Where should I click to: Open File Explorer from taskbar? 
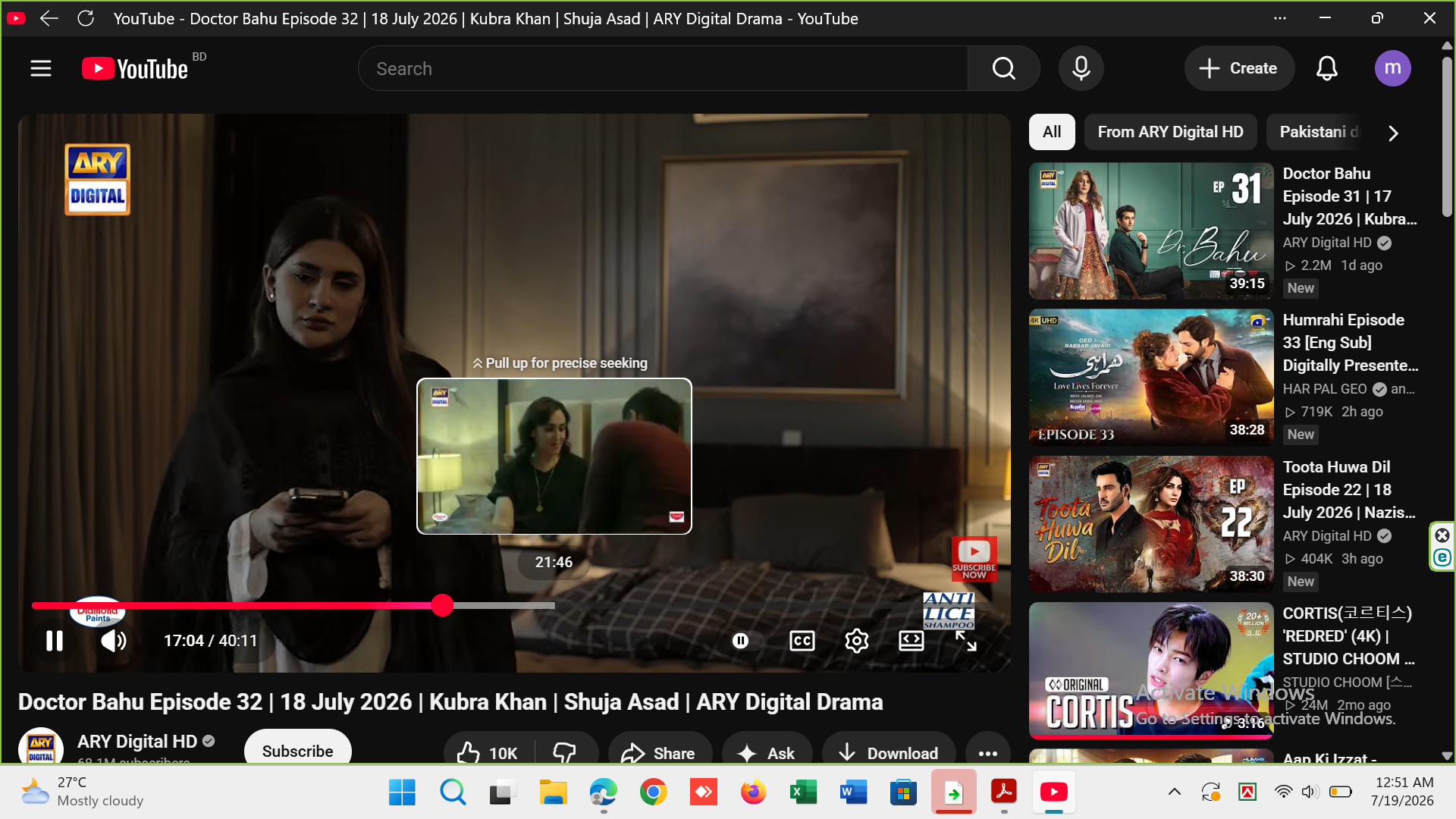tap(553, 792)
